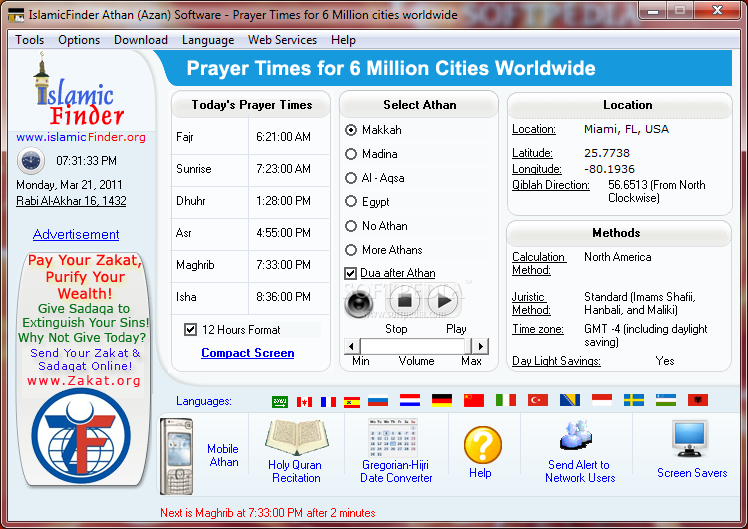Screen dimensions: 748x529
Task: Click the Bosnia flag in Languages row
Action: click(x=570, y=400)
